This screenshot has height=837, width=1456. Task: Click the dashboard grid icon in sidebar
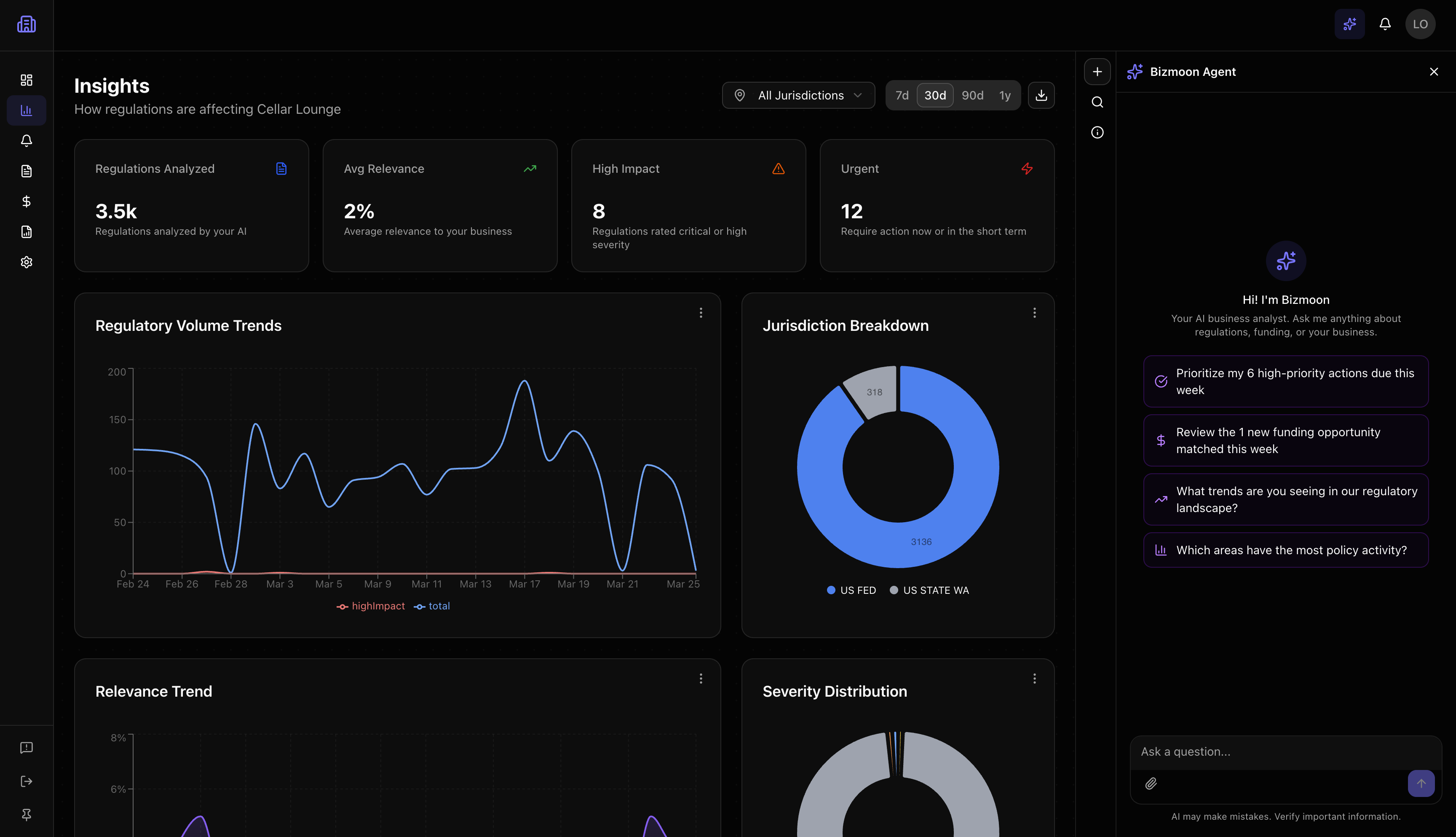click(x=27, y=80)
